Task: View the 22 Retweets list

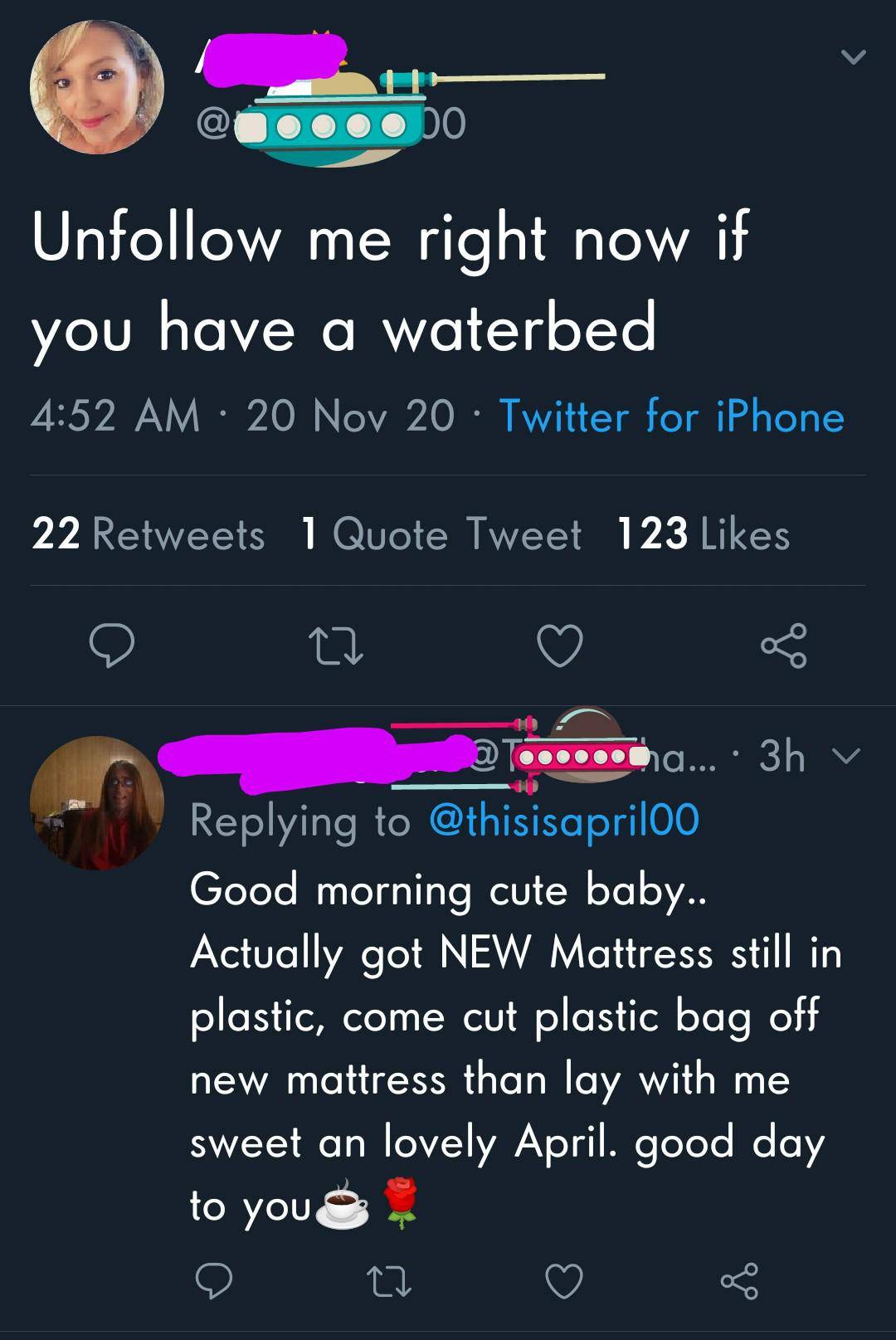Action: (149, 534)
